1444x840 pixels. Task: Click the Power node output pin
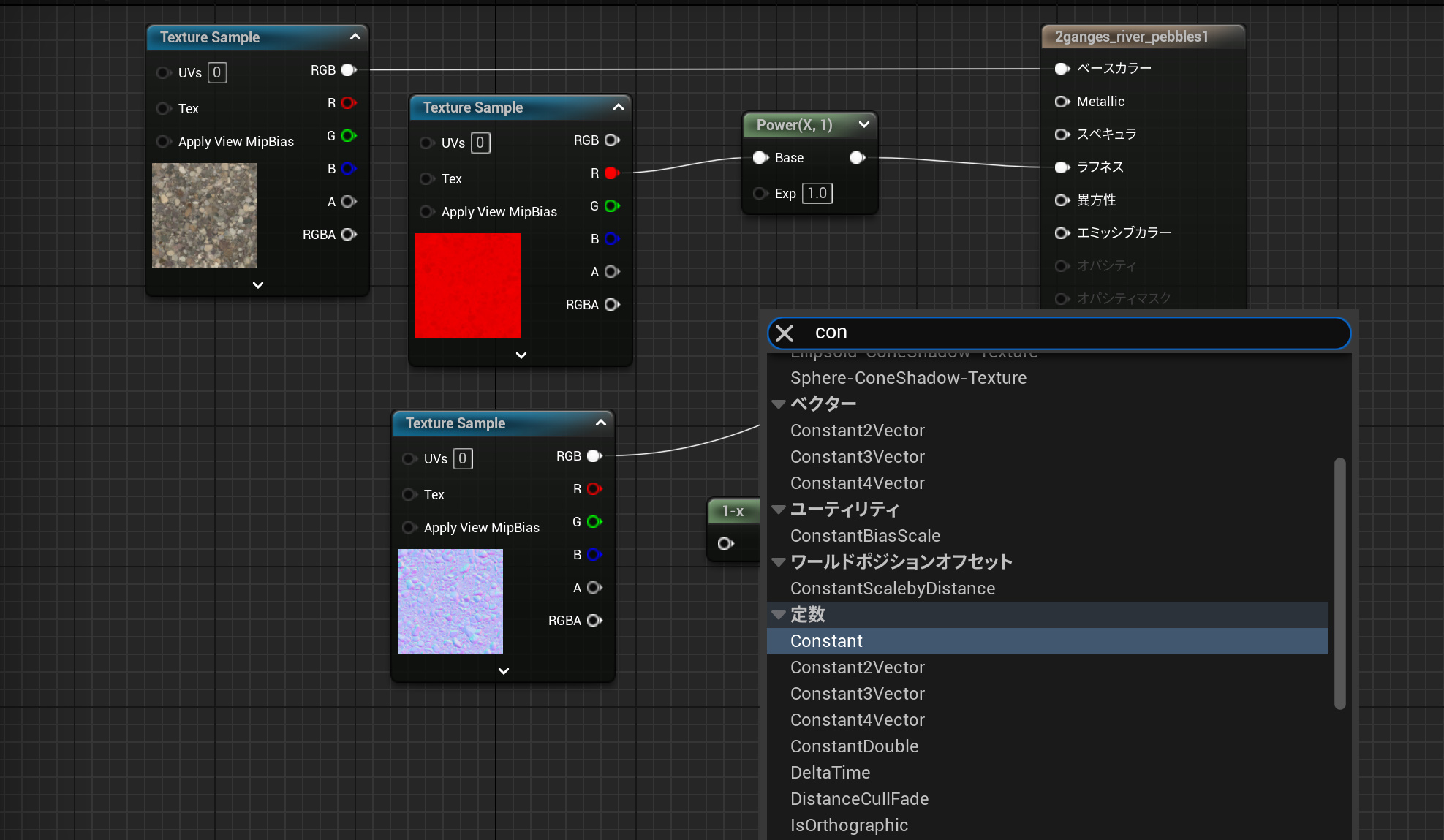click(858, 158)
